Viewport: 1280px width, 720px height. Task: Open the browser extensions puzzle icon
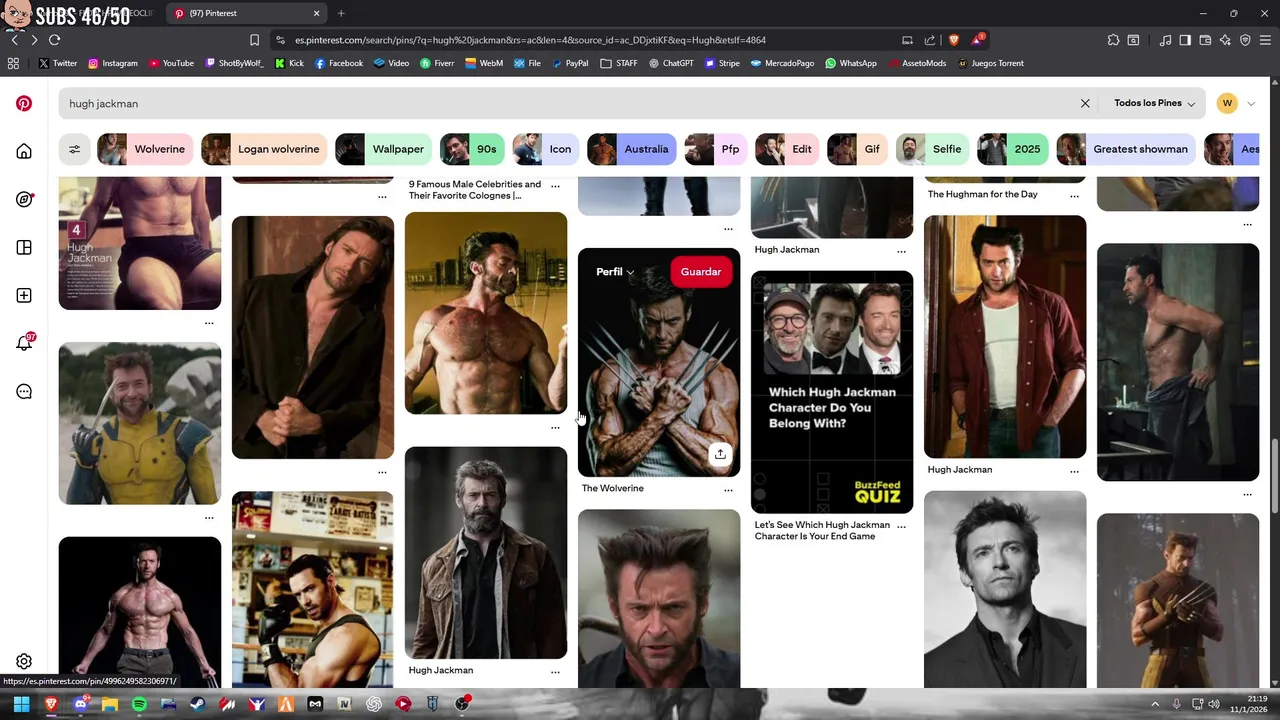1113,40
